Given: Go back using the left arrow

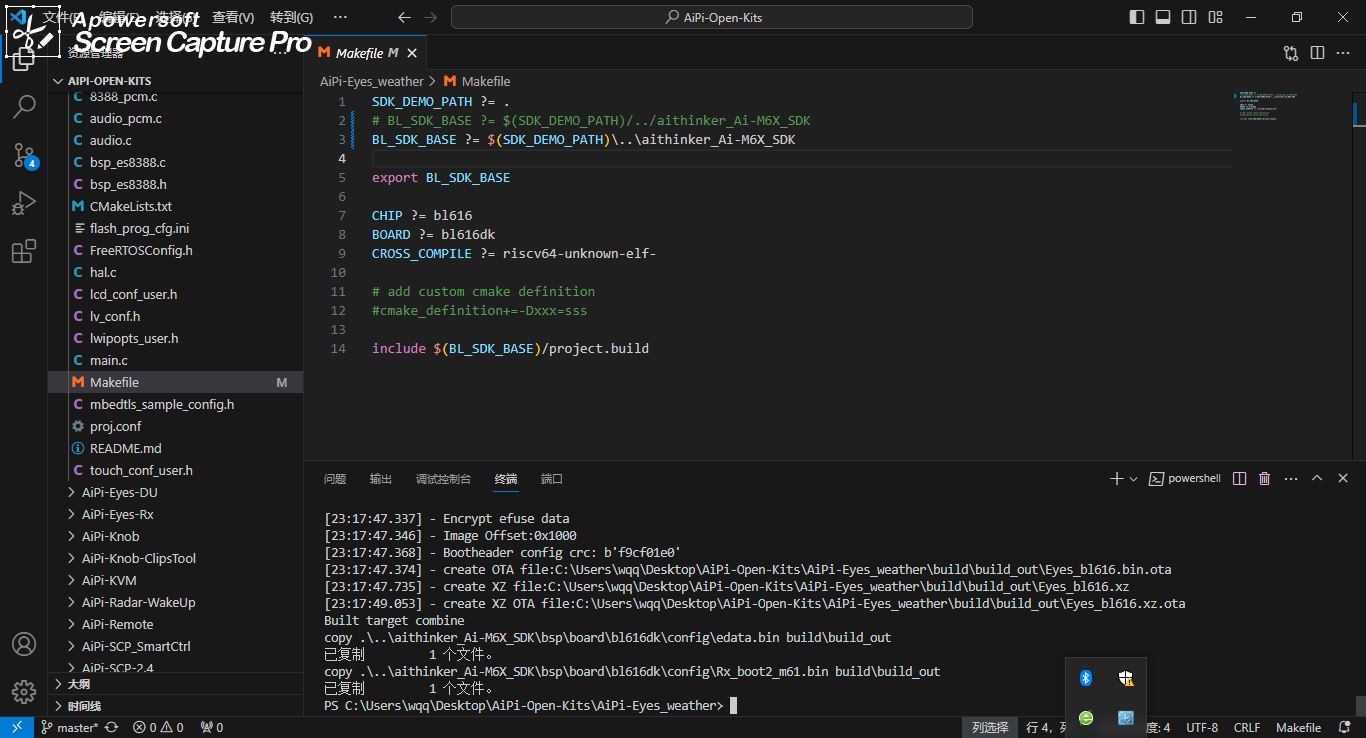Looking at the screenshot, I should point(404,17).
